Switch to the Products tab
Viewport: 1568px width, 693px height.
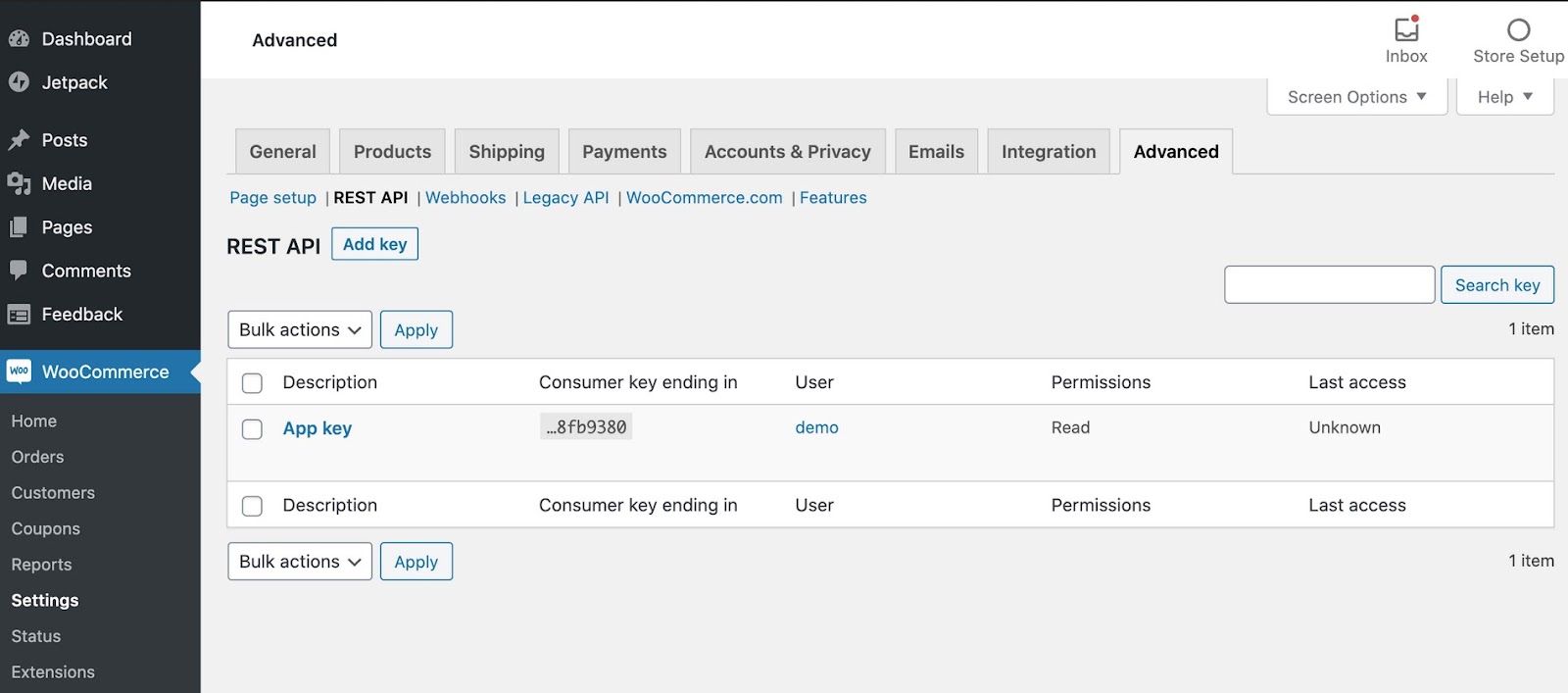pyautogui.click(x=392, y=152)
